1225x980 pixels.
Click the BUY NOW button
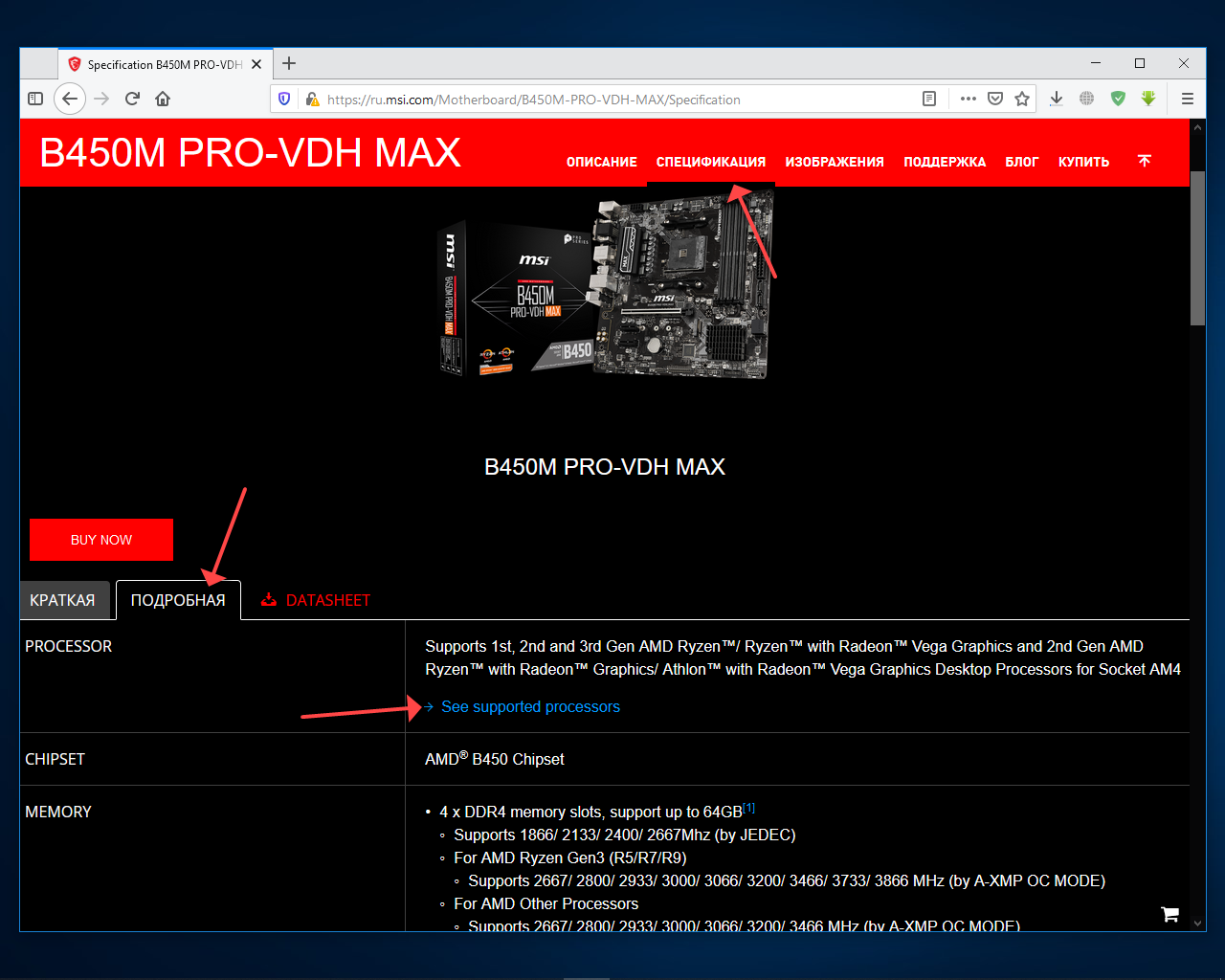[x=101, y=540]
